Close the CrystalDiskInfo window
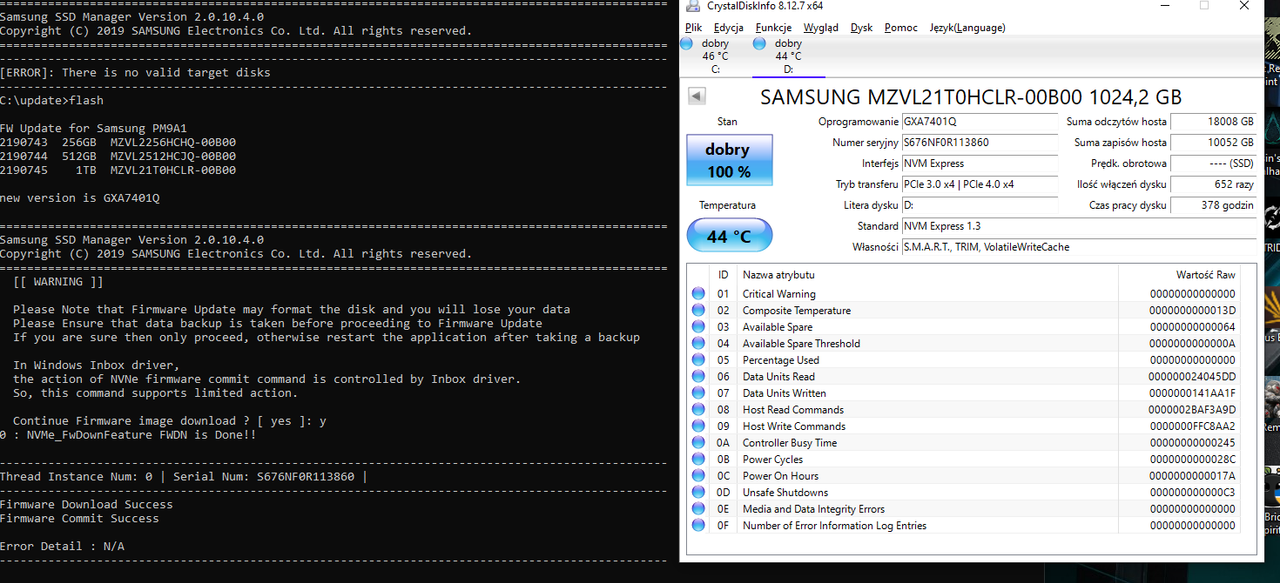Viewport: 1280px width, 583px height. coord(1243,6)
